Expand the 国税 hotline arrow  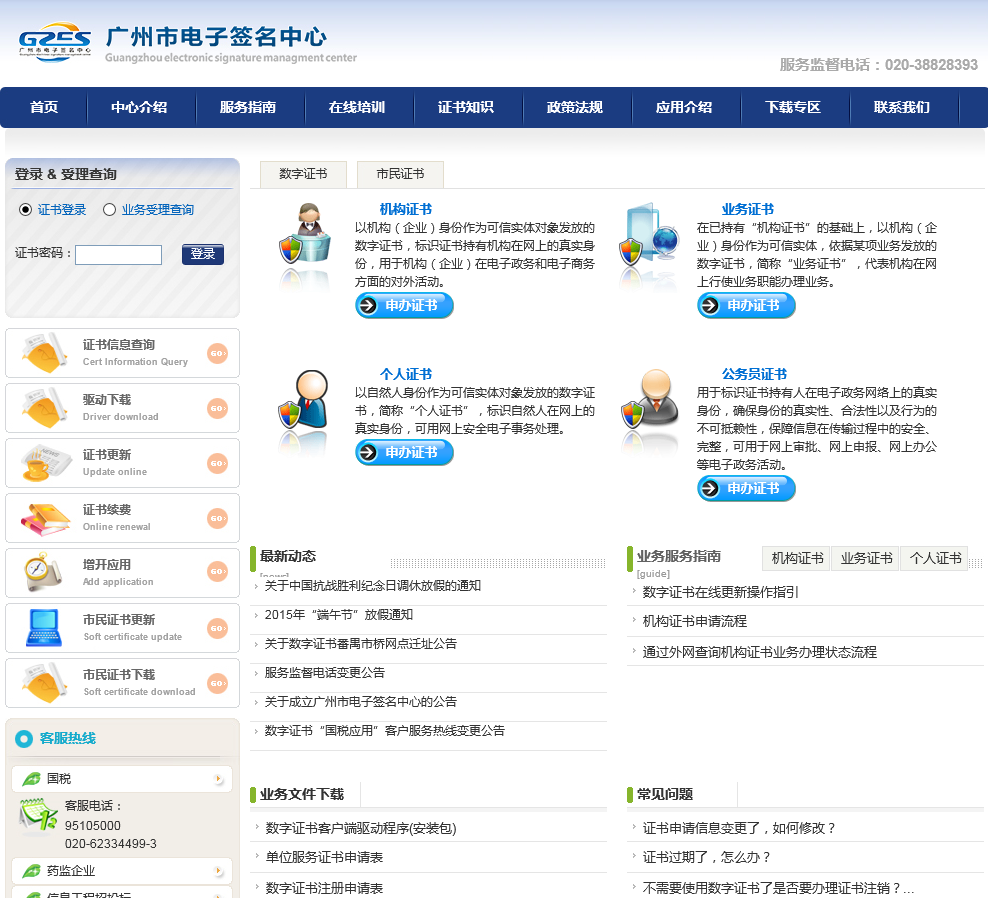pos(218,779)
